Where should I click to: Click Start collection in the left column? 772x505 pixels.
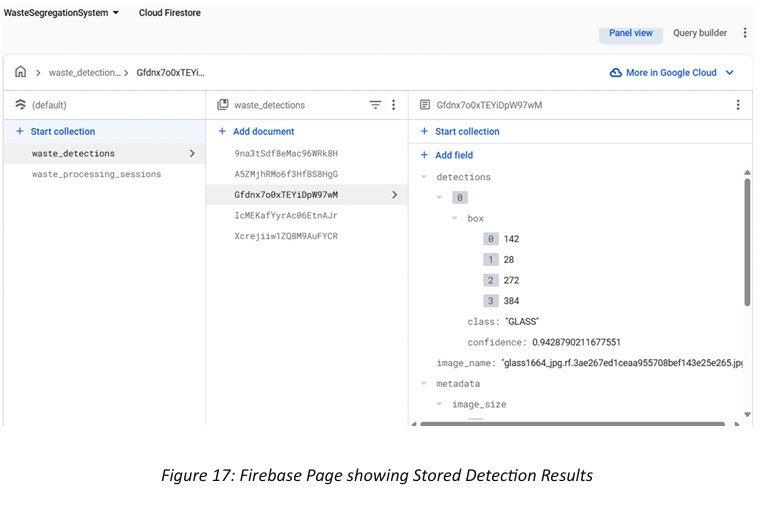tap(62, 131)
